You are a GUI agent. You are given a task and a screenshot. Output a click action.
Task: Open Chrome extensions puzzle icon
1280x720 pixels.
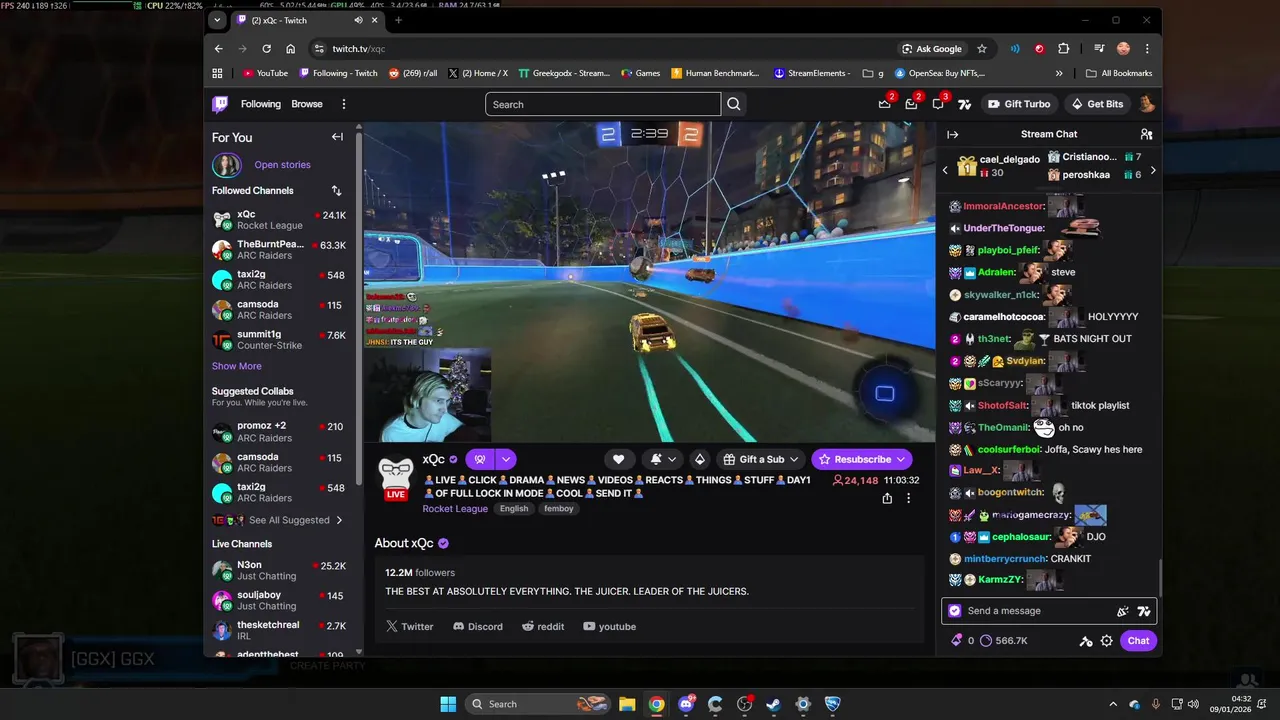point(1064,48)
